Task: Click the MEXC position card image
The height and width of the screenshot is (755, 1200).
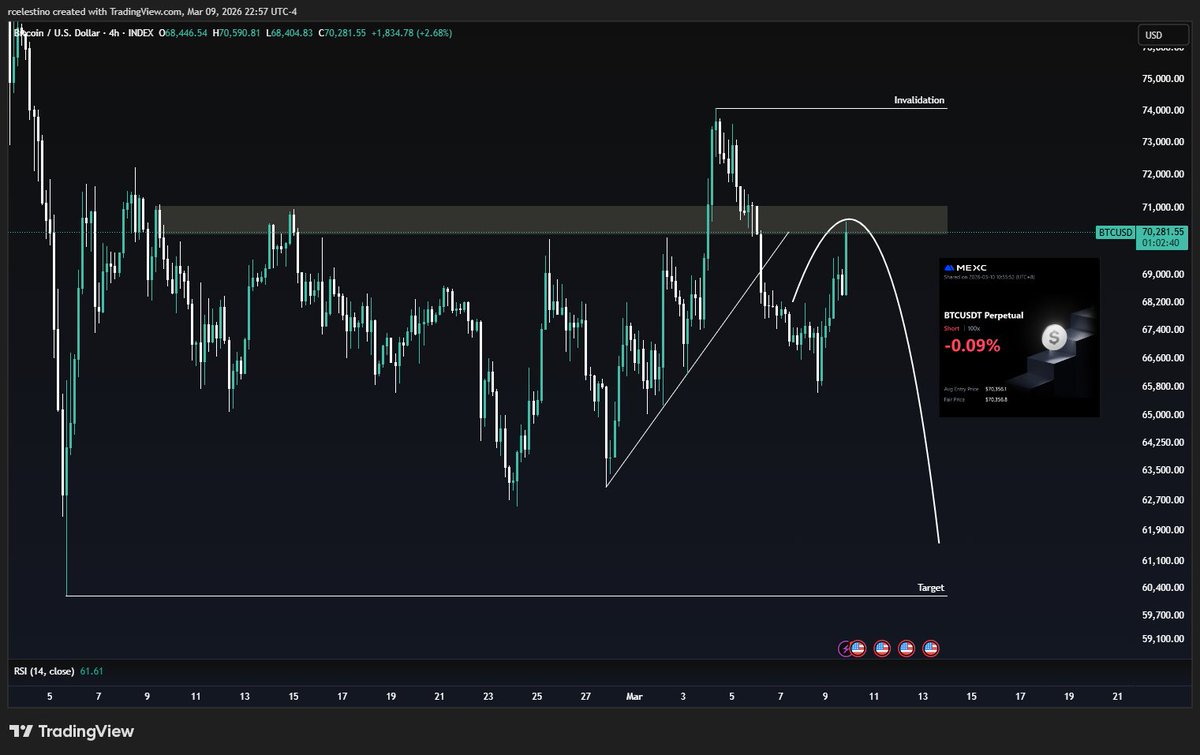Action: click(1019, 337)
